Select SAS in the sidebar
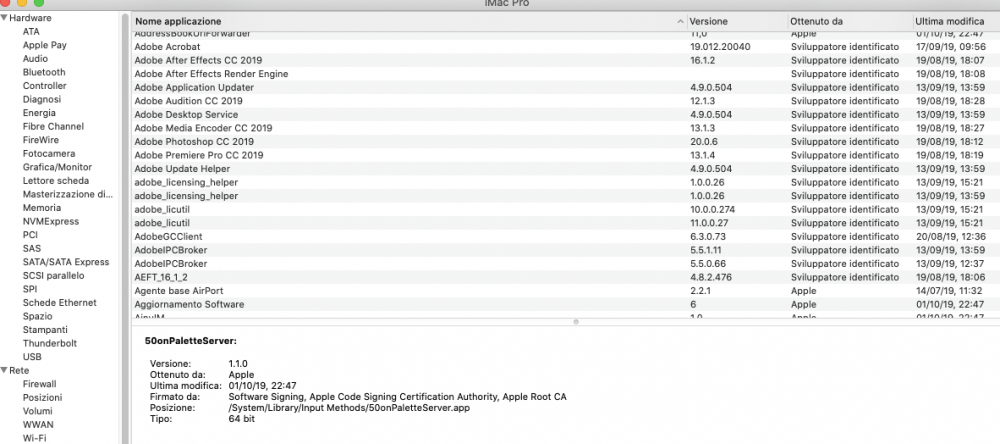 click(31, 248)
